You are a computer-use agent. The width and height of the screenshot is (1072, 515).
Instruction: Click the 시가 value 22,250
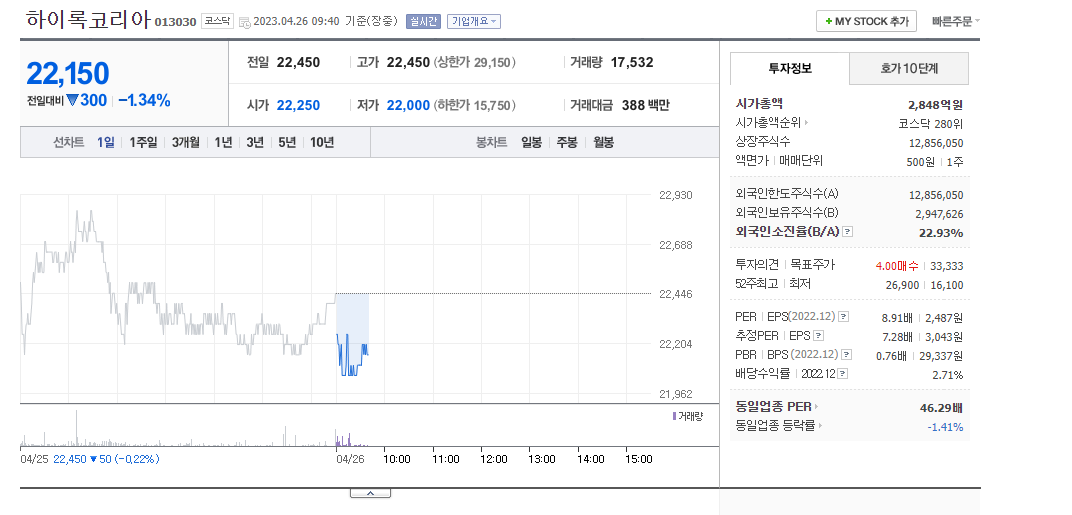coord(298,105)
